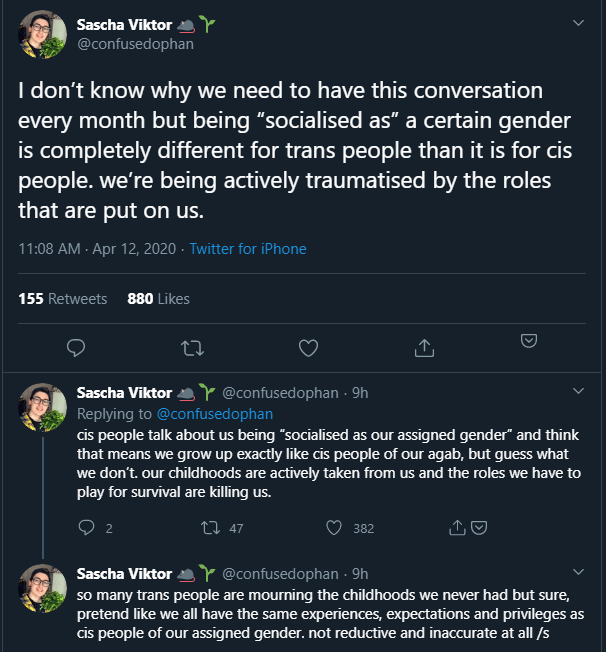Expand the first reply's chevron menu
Image resolution: width=606 pixels, height=652 pixels.
point(578,391)
